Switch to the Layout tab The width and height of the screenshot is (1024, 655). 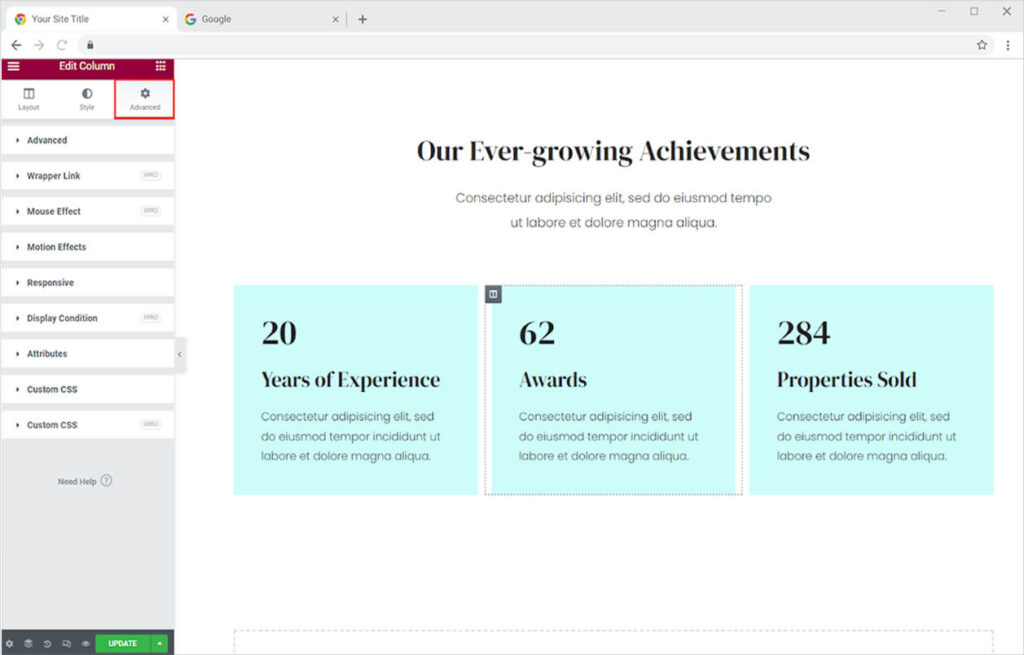pos(29,99)
